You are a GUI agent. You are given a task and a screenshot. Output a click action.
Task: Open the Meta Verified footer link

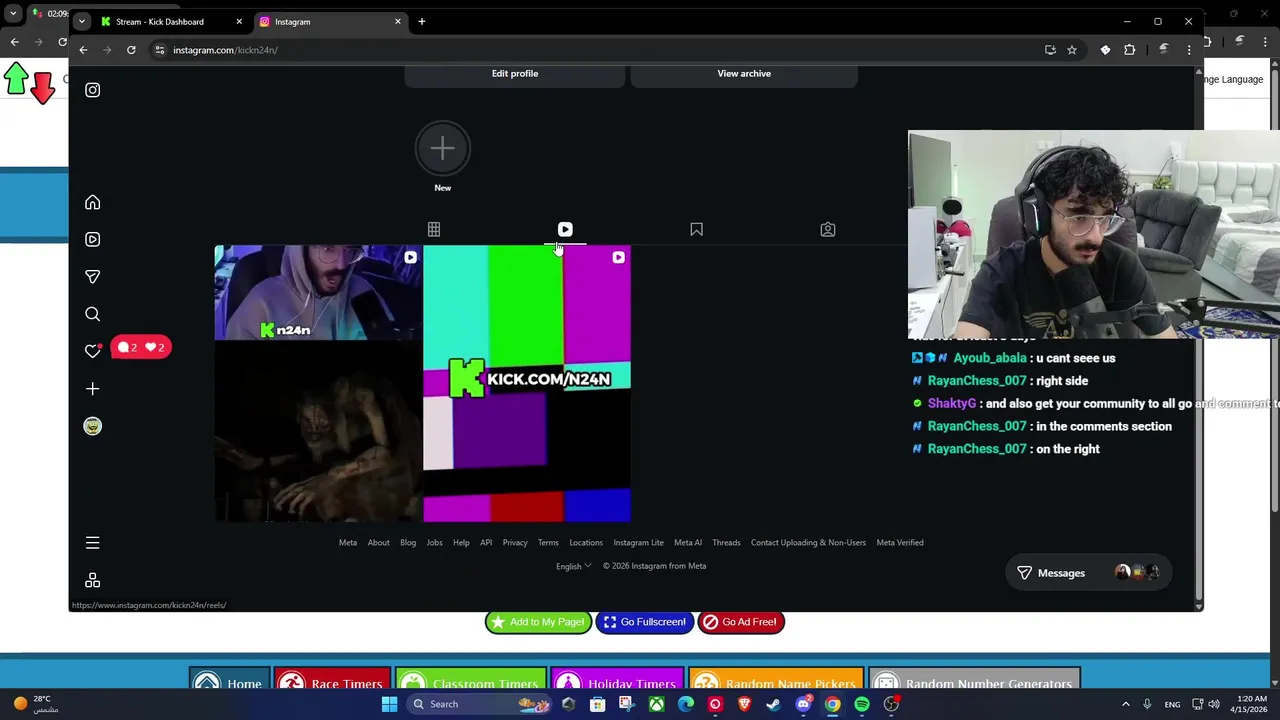900,543
